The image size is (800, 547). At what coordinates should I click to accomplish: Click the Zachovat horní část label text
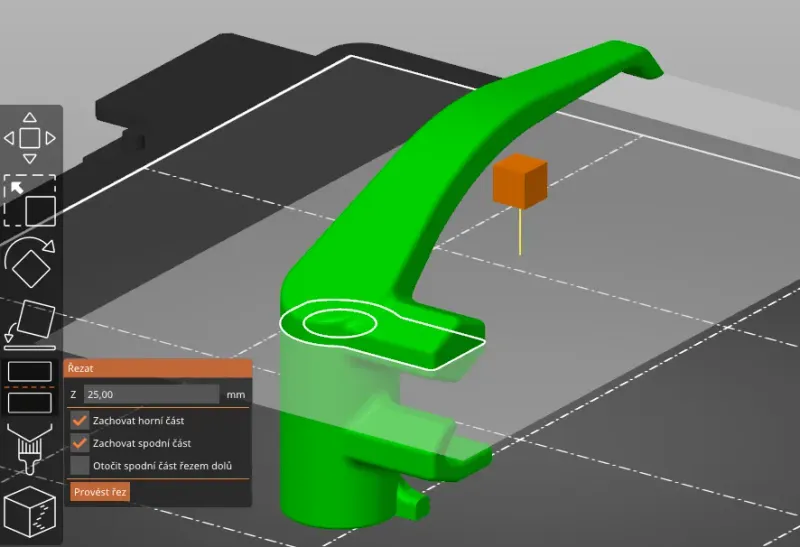pos(138,421)
